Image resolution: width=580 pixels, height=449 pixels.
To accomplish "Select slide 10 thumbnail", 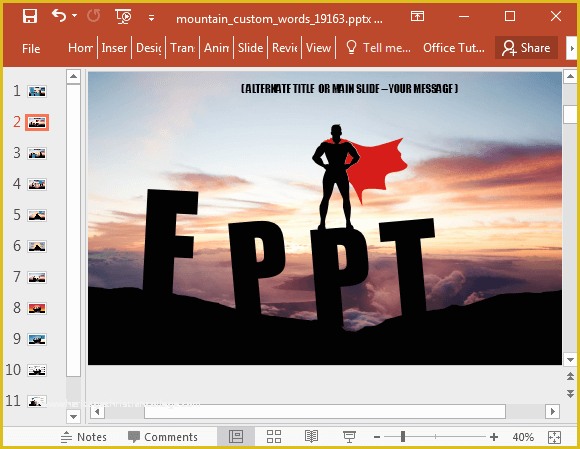I will point(37,370).
